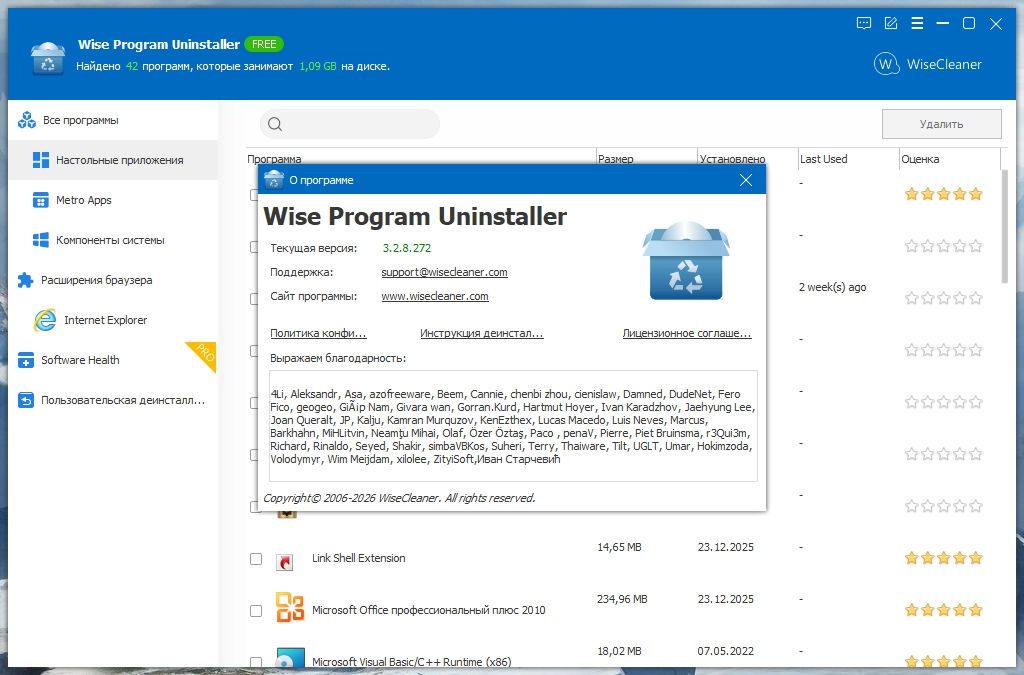Click the 234,96 MB size cell
1024x675 pixels.
(x=622, y=599)
